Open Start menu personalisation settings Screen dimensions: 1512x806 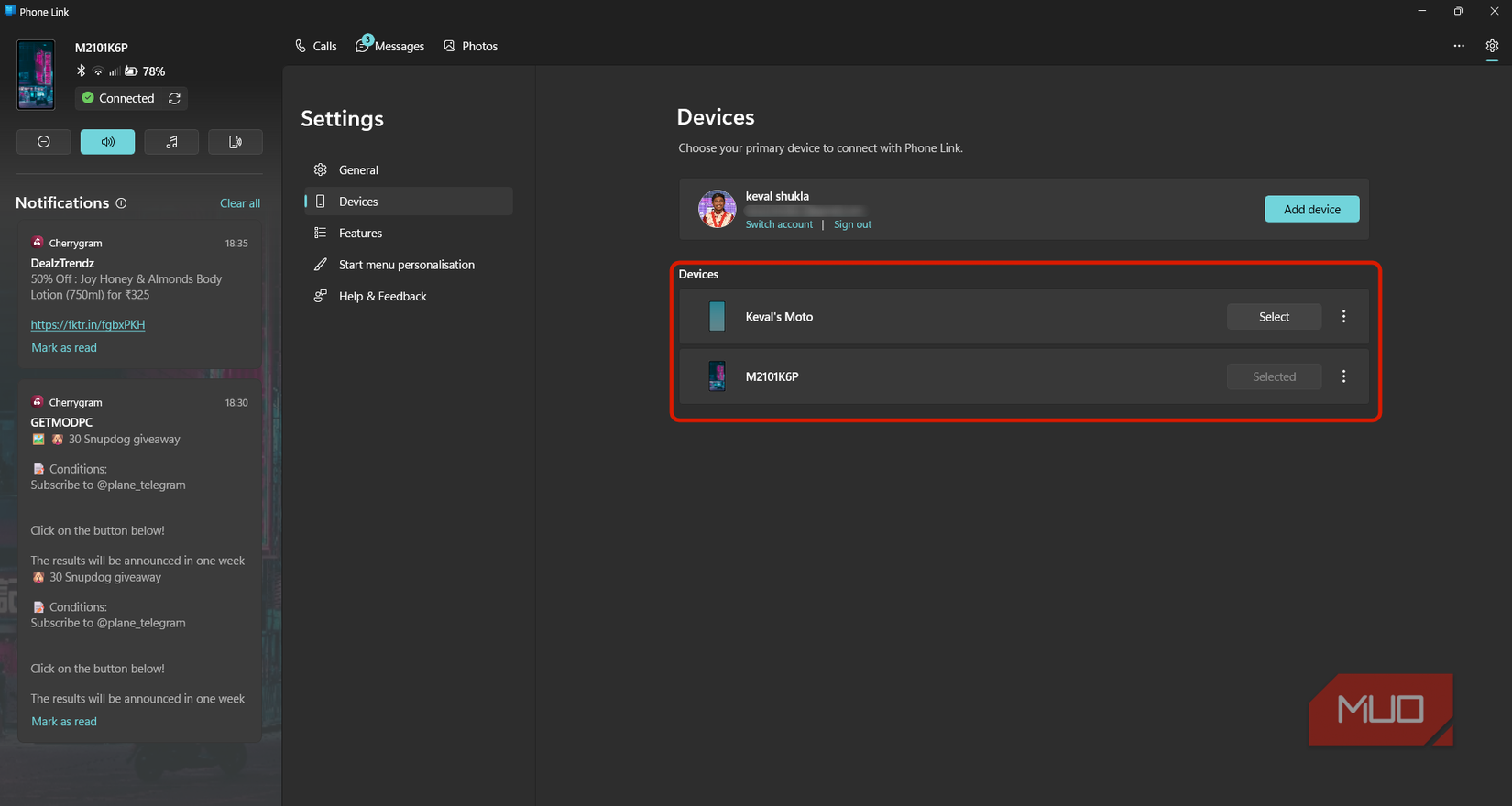pyautogui.click(x=406, y=265)
